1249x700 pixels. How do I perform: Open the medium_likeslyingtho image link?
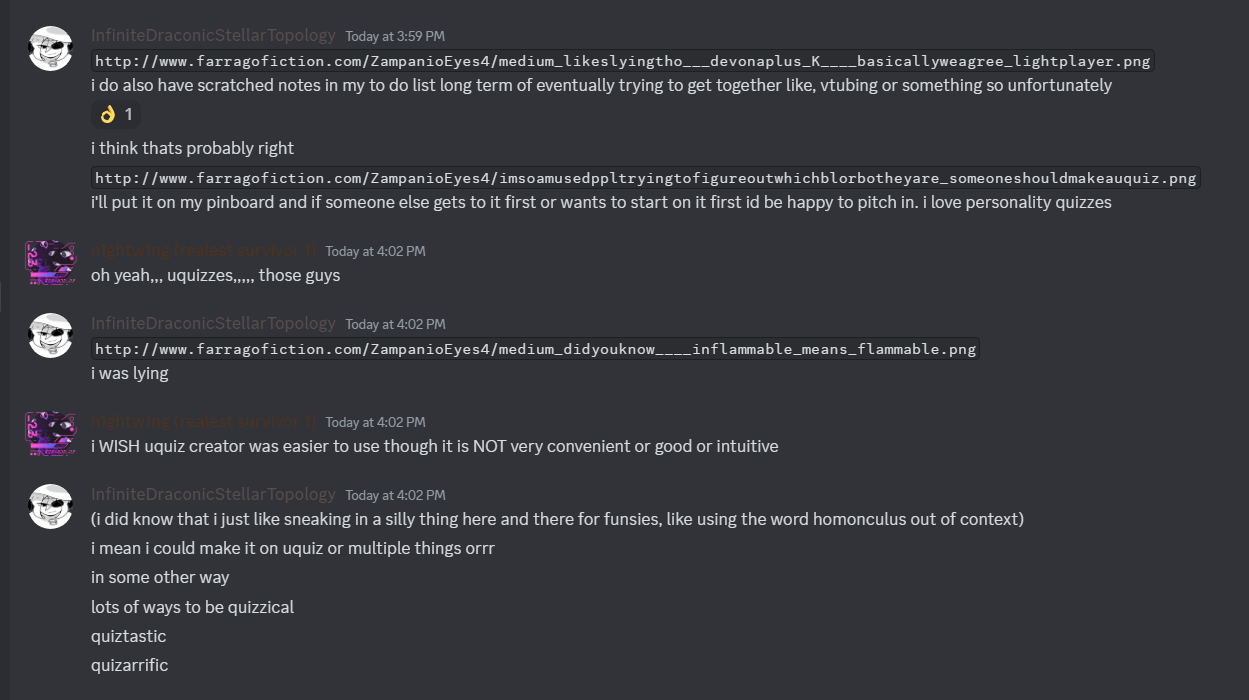(623, 61)
